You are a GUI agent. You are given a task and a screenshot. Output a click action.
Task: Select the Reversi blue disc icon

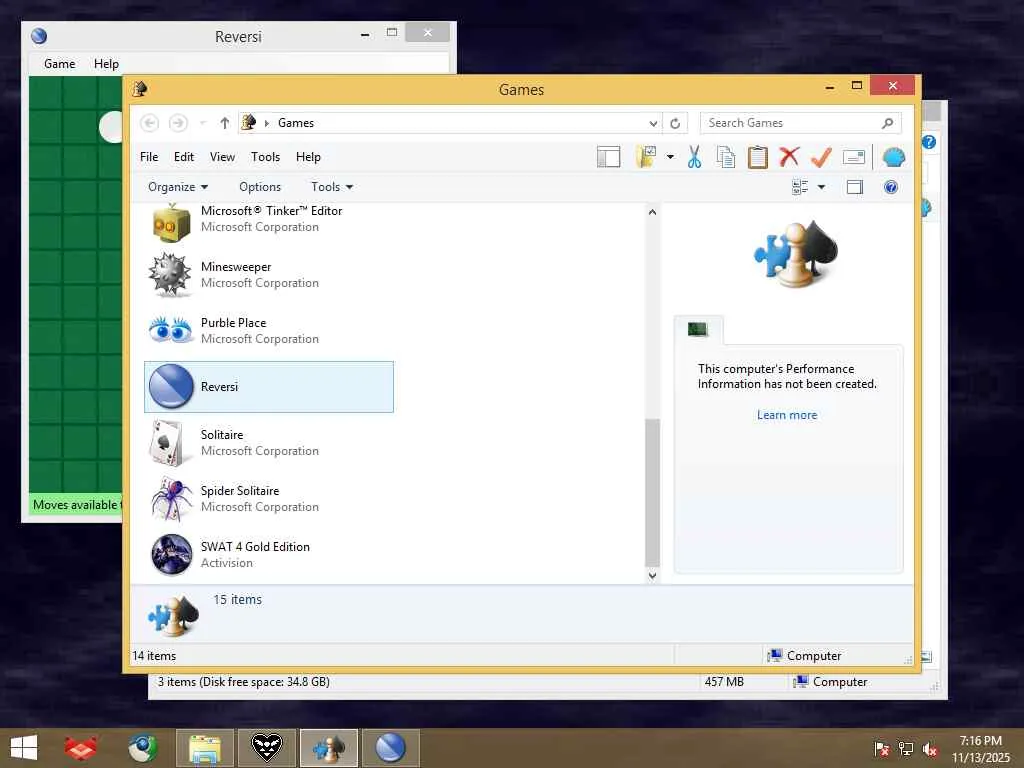coord(171,387)
